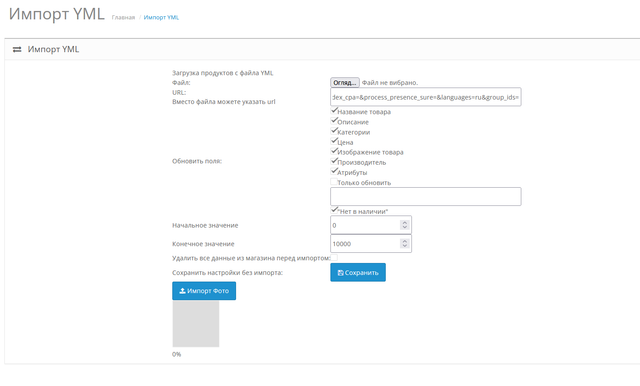The width and height of the screenshot is (640, 386).
Task: Click the Обновить поля label
Action: coord(197,161)
